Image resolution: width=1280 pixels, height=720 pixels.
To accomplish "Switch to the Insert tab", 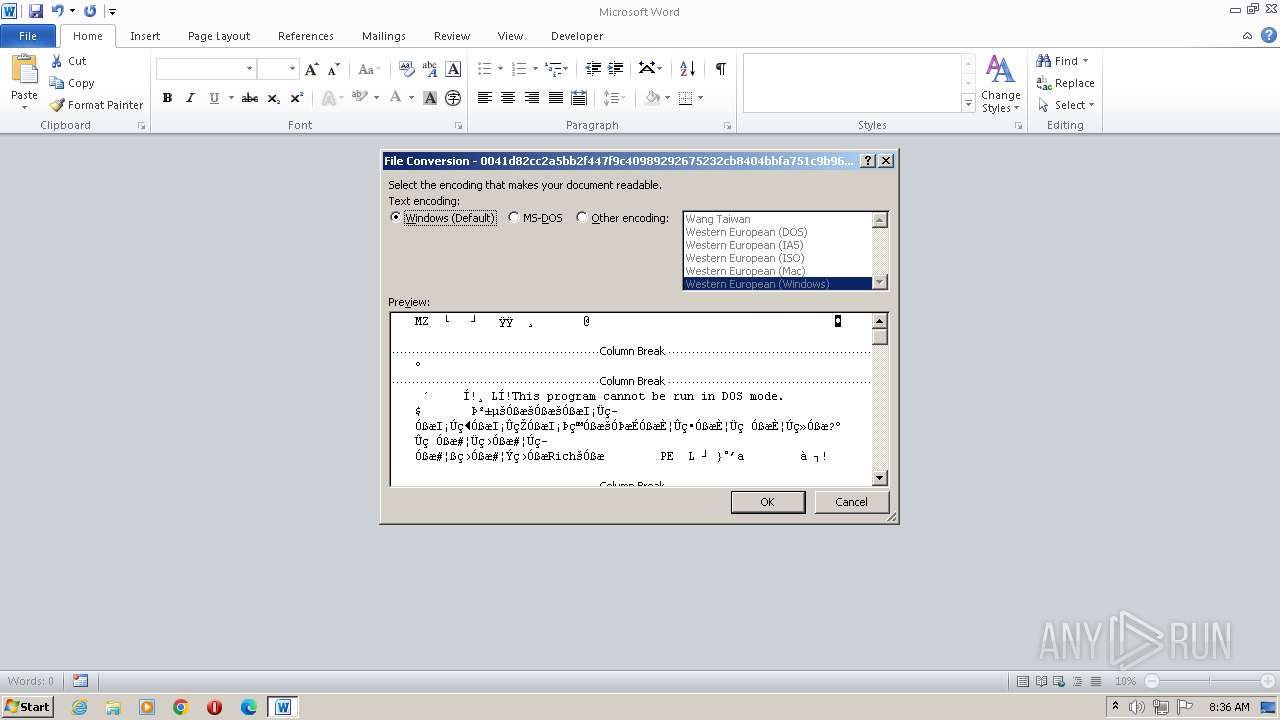I will click(145, 36).
